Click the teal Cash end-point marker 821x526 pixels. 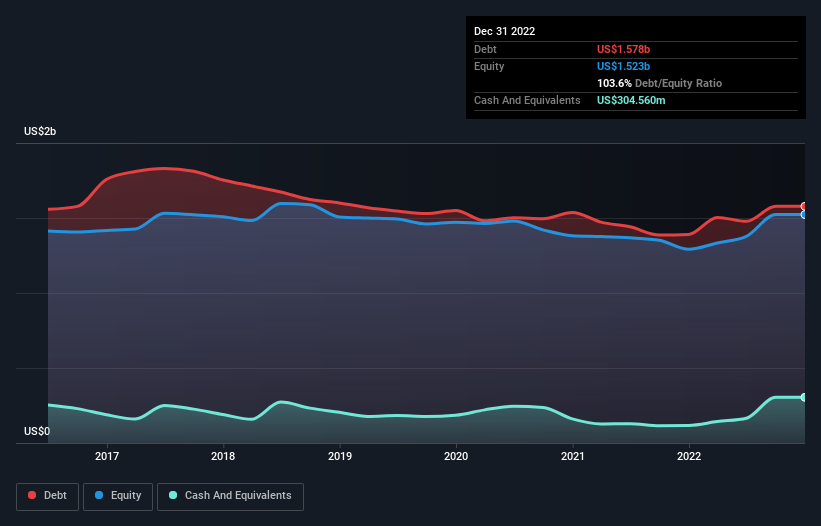(804, 397)
